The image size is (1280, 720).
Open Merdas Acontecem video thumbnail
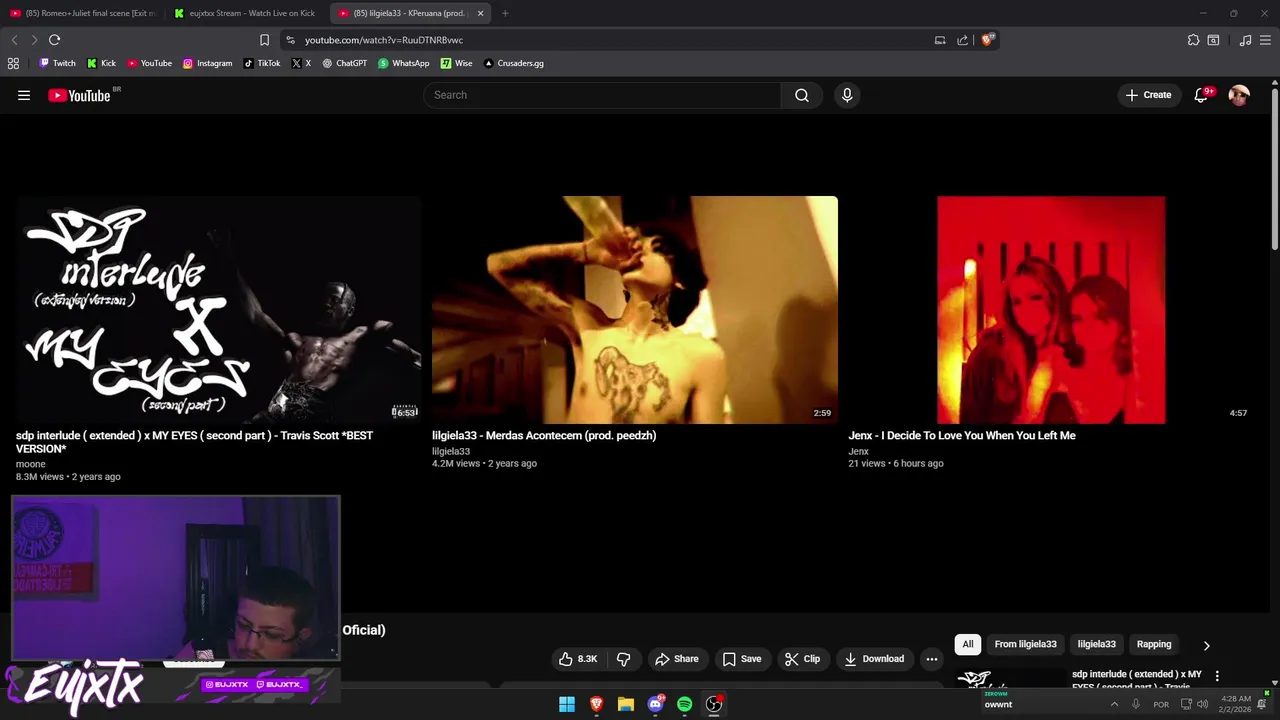(635, 310)
